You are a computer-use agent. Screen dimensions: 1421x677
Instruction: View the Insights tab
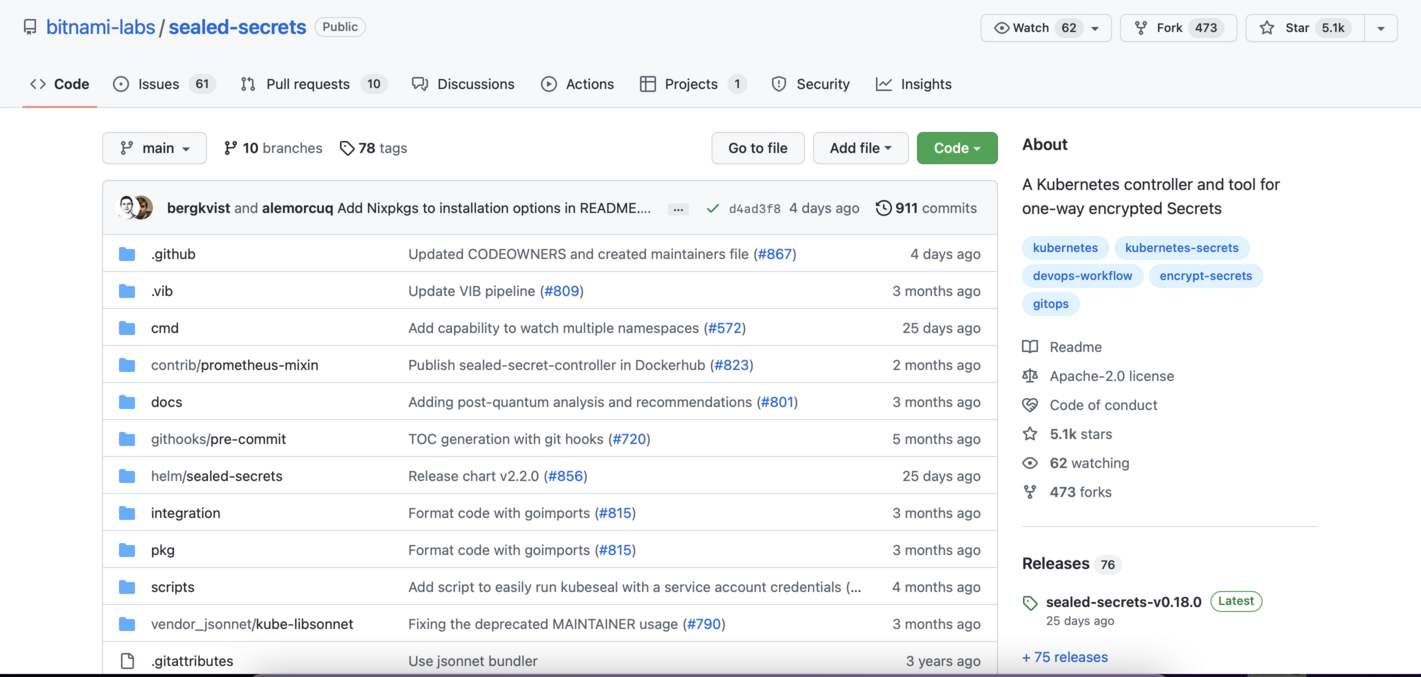click(914, 84)
